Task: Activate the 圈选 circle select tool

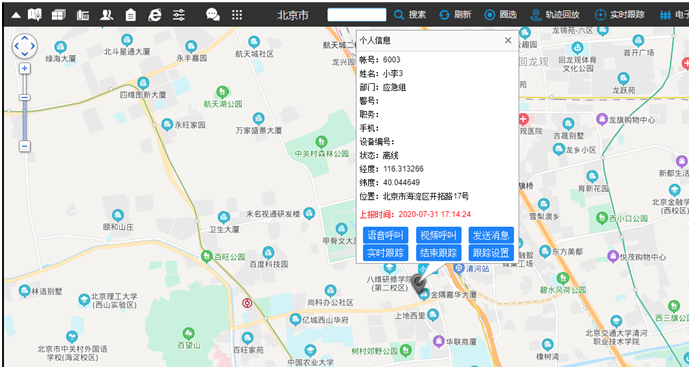Action: 501,15
